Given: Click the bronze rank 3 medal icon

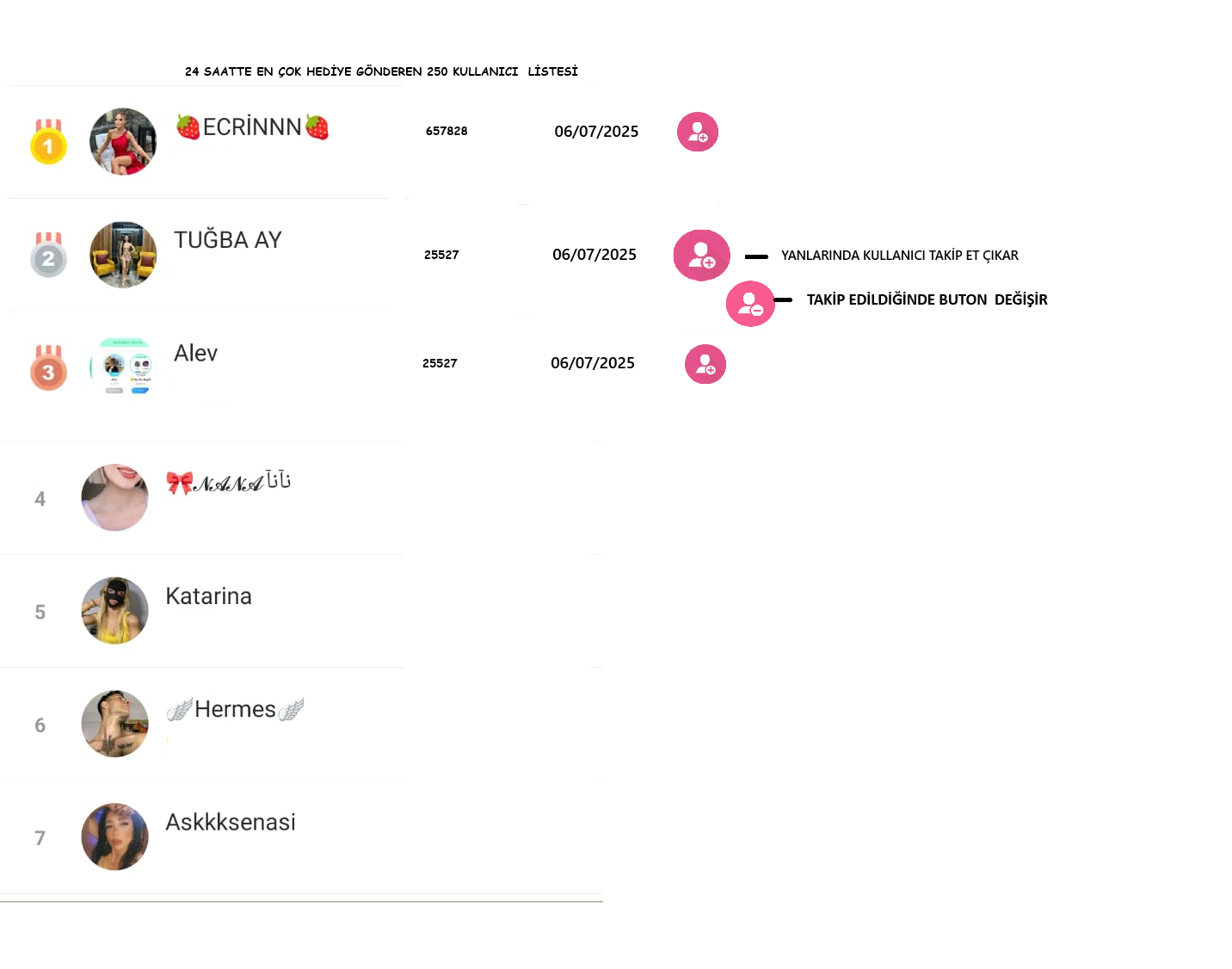Looking at the screenshot, I should point(49,367).
